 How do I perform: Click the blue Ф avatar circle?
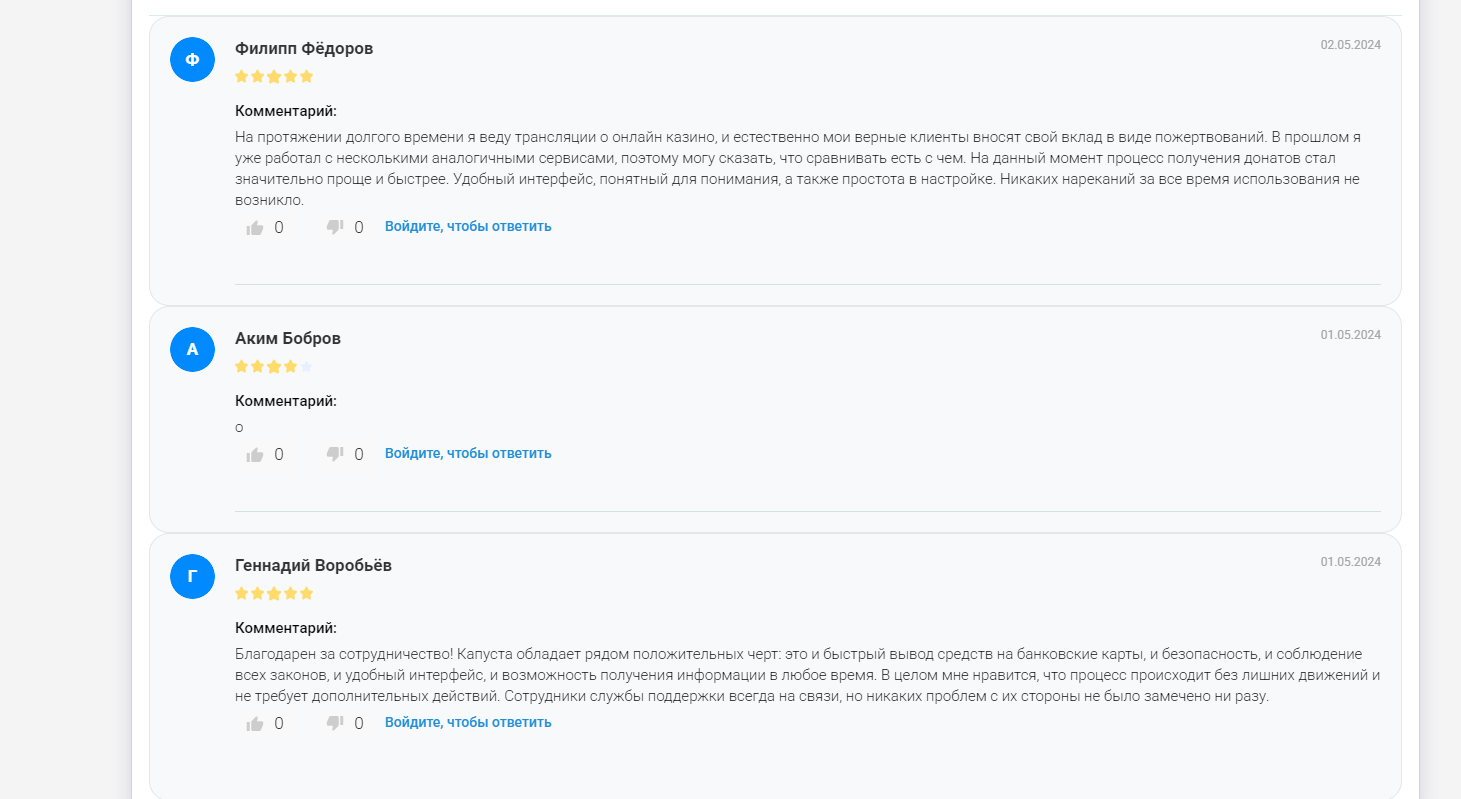tap(193, 60)
